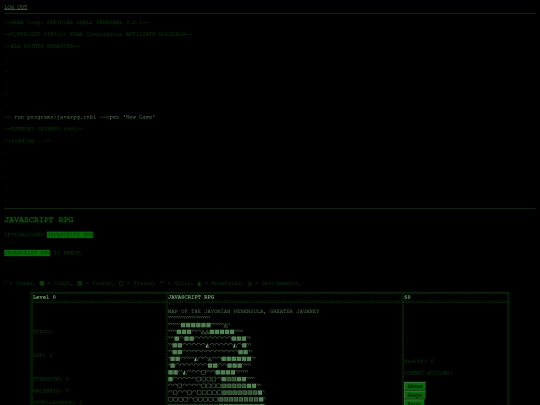Image resolution: width=540 pixels, height=405 pixels.
Task: Click the Plains outline box in legend
Action: [x=121, y=283]
